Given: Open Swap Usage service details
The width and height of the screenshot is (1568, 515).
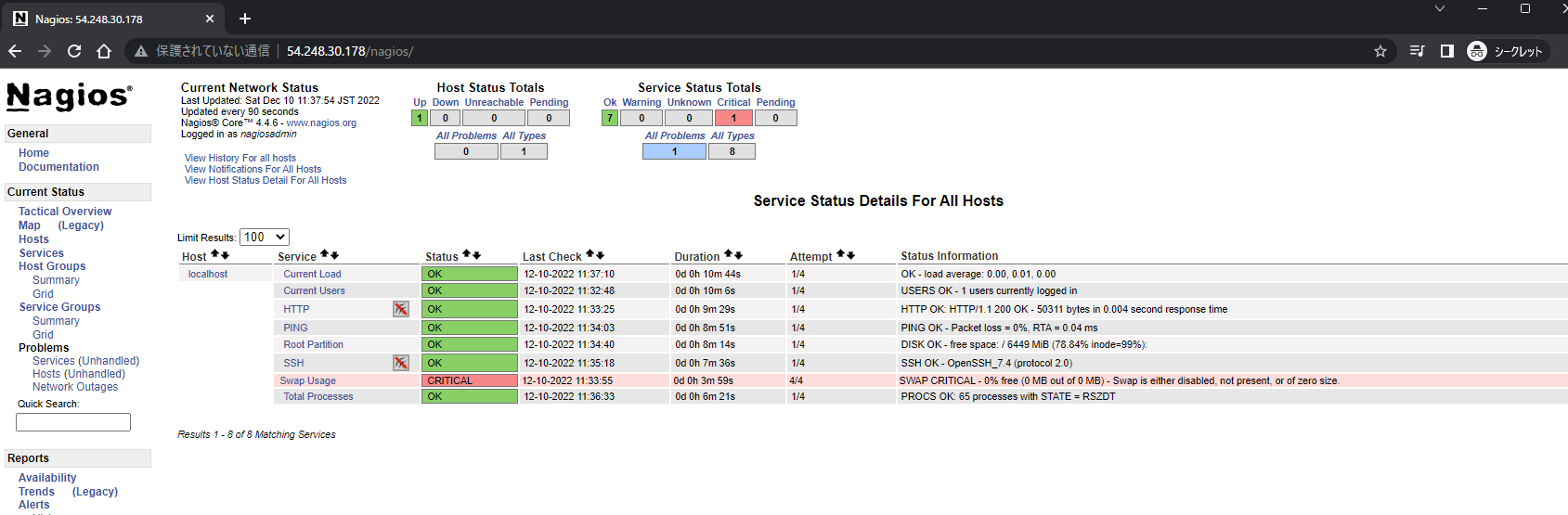Looking at the screenshot, I should [x=308, y=381].
